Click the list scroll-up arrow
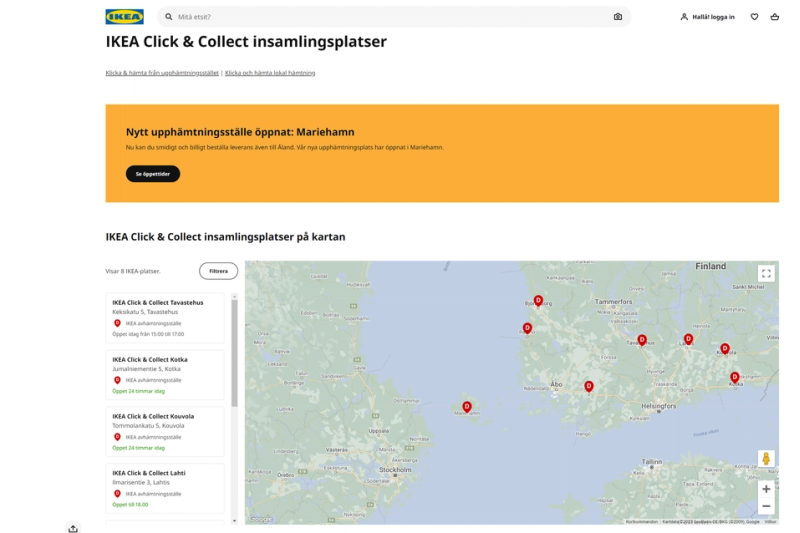The width and height of the screenshot is (800, 533). [x=235, y=296]
